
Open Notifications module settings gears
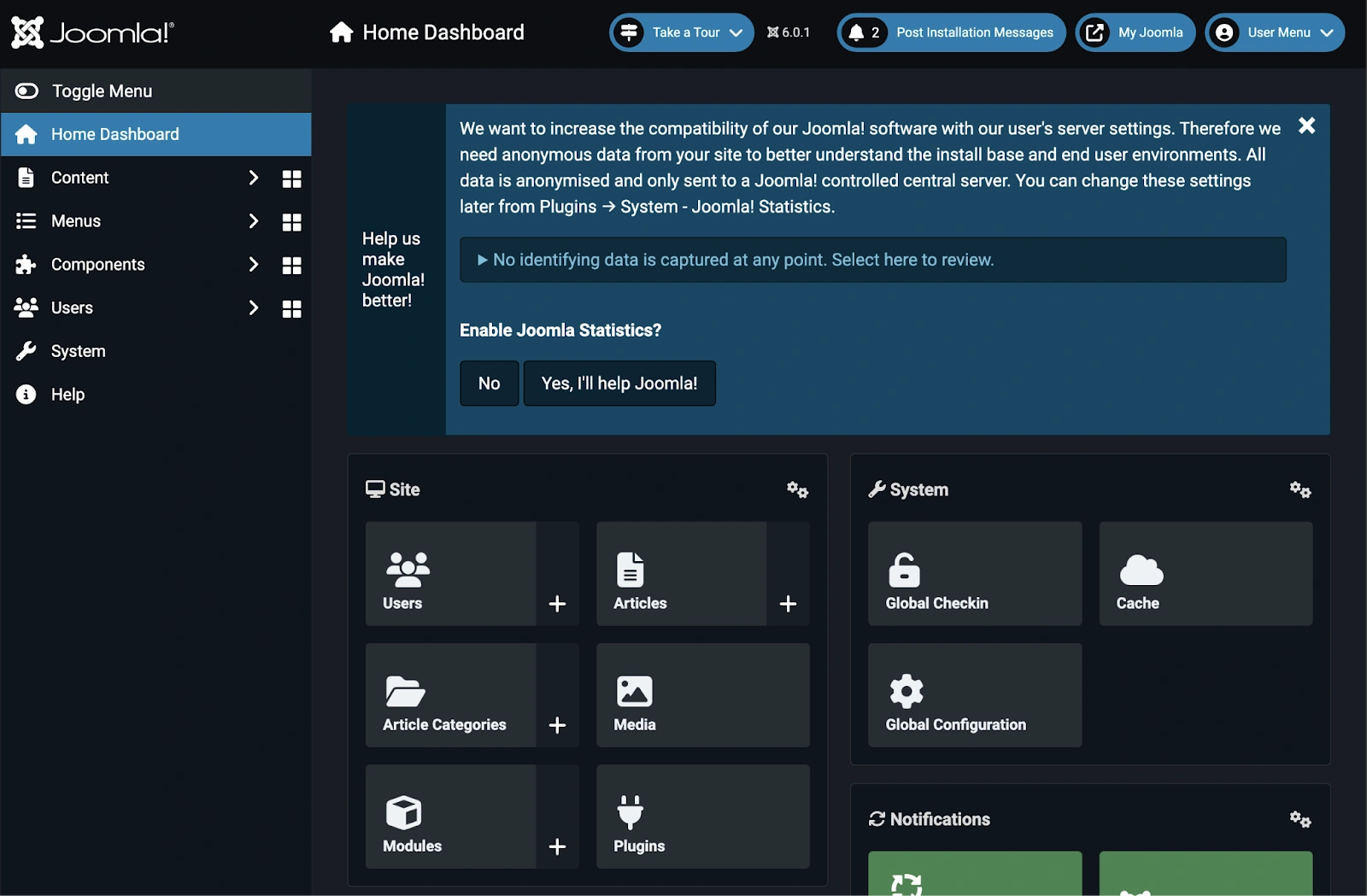(1300, 819)
